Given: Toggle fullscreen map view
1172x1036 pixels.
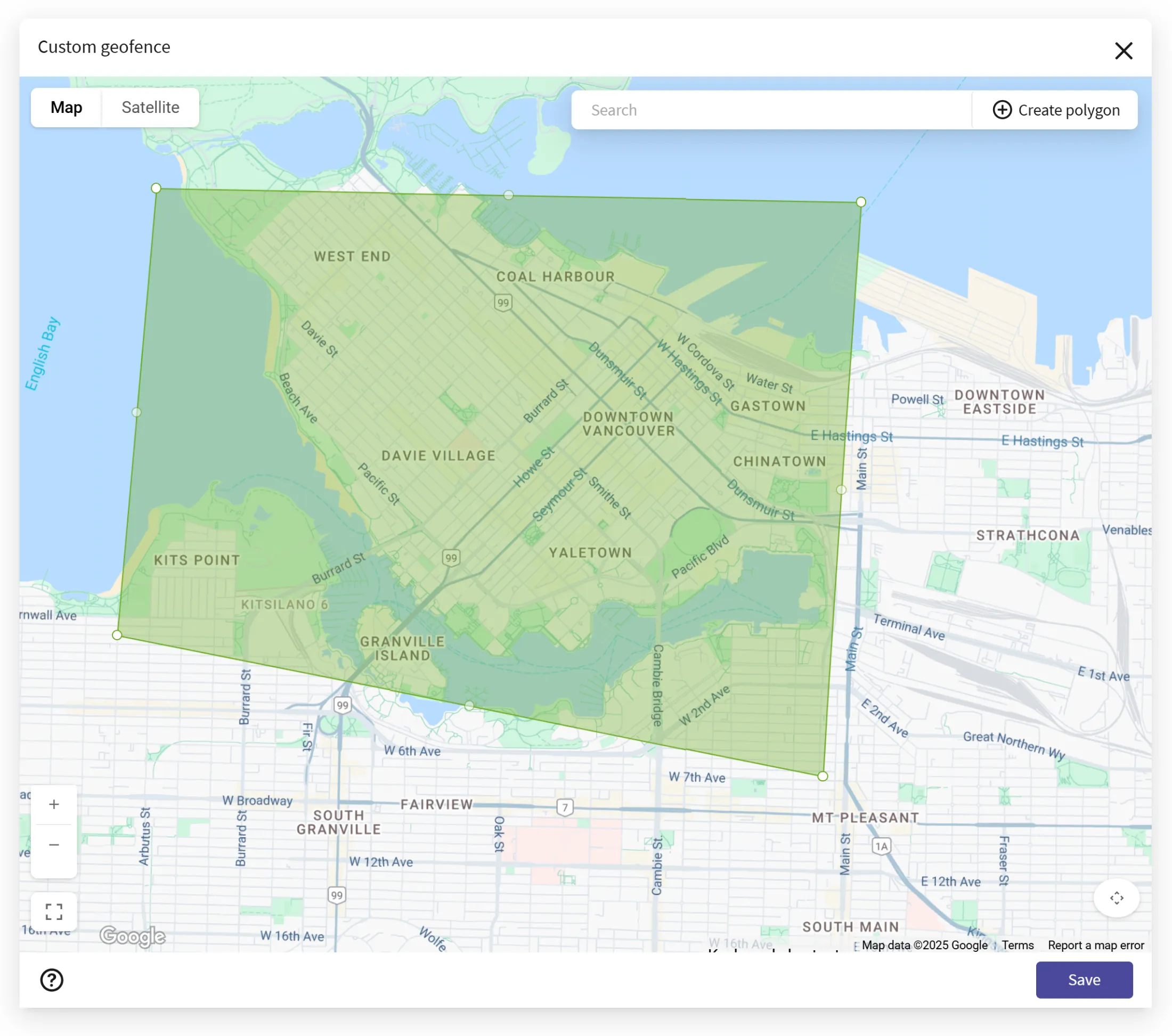Looking at the screenshot, I should [x=54, y=911].
